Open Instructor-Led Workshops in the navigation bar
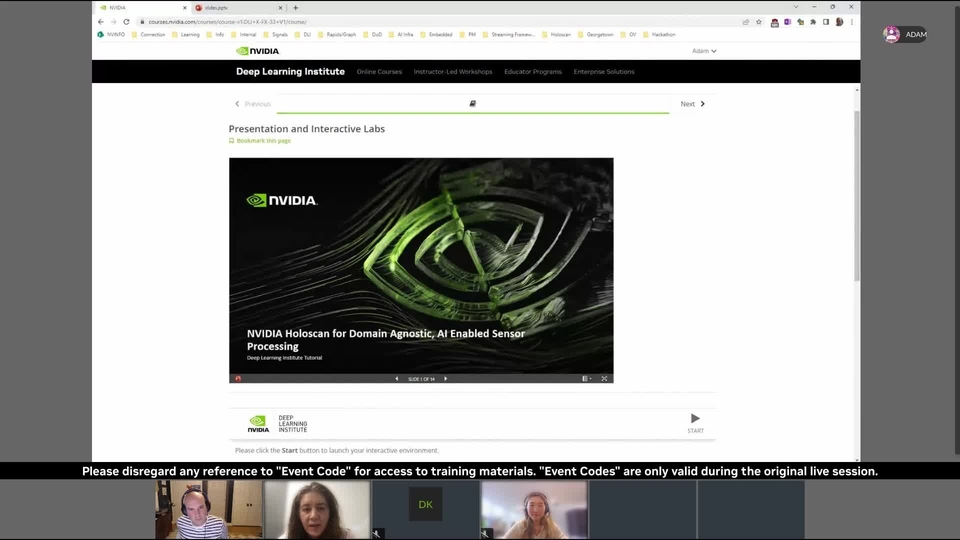This screenshot has height=540, width=960. (x=453, y=72)
